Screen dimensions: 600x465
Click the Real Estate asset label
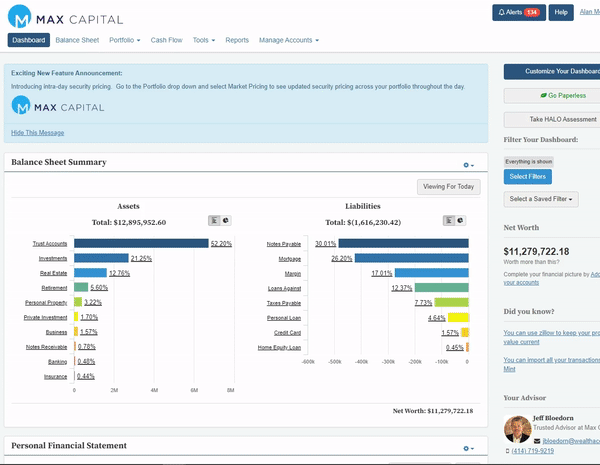(54, 273)
